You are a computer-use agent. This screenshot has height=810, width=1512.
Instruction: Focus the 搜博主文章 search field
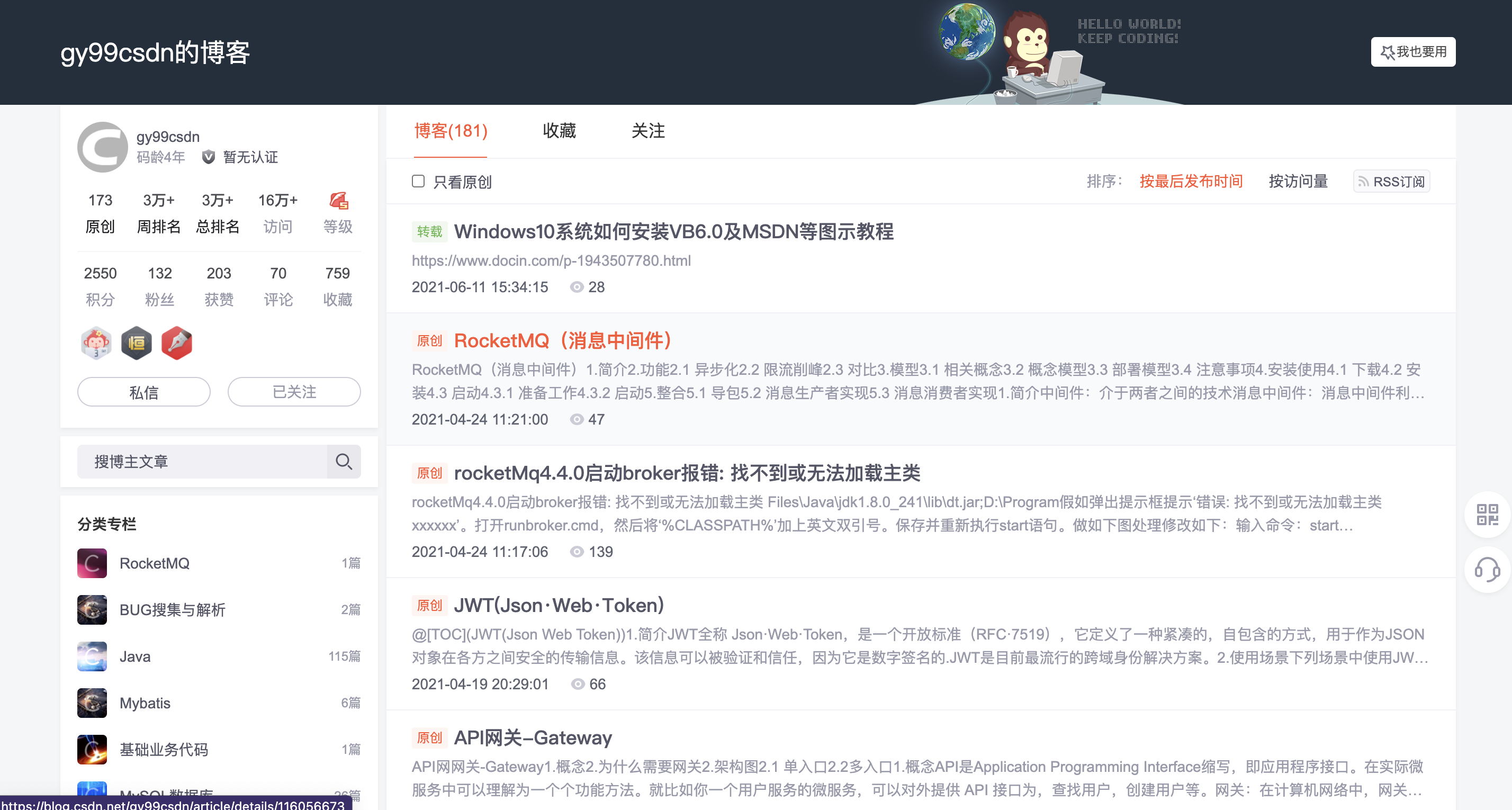(202, 461)
